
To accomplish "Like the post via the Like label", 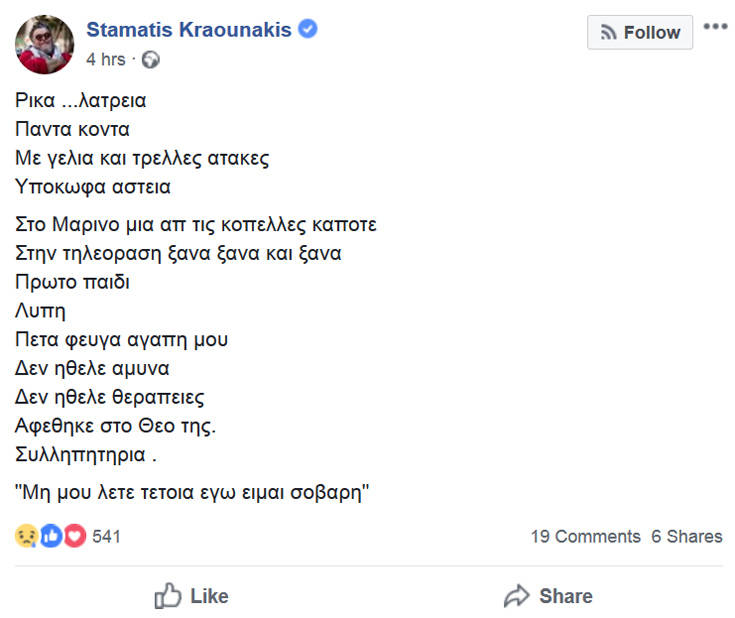I will point(209,596).
